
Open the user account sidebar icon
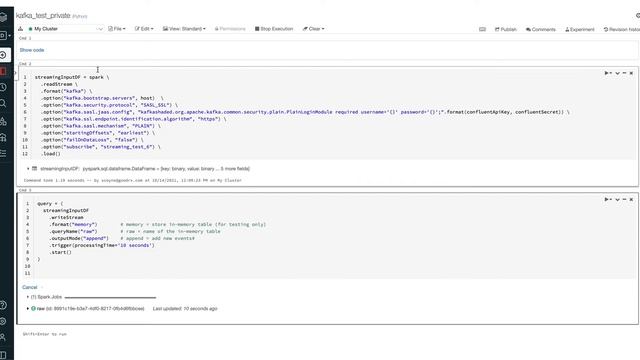pyautogui.click(x=3, y=337)
